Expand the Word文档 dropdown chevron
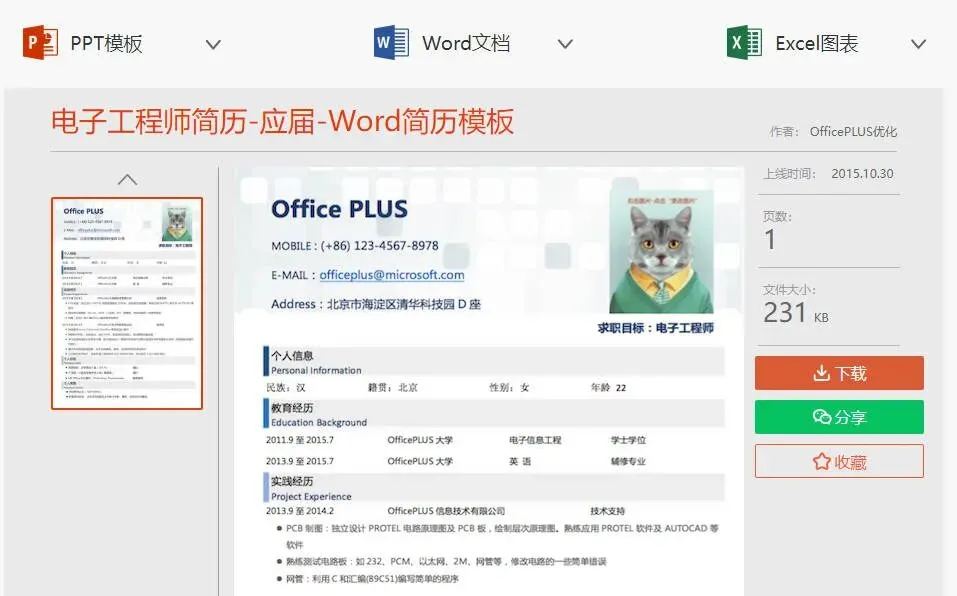Viewport: 957px width, 596px height. 565,44
